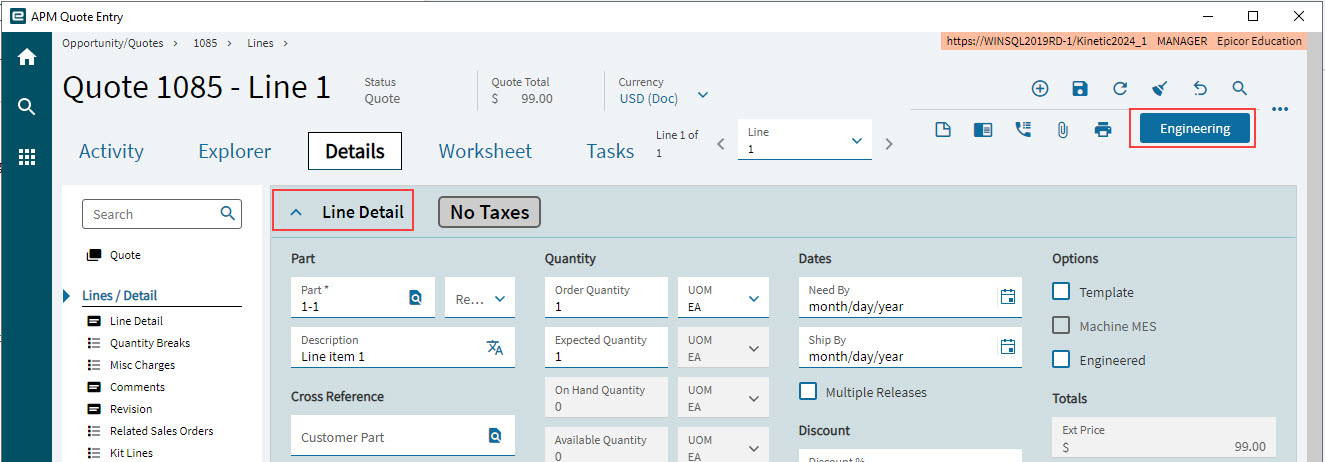Toggle the side panel layout icon
Screen dimensions: 1325x462
(982, 129)
